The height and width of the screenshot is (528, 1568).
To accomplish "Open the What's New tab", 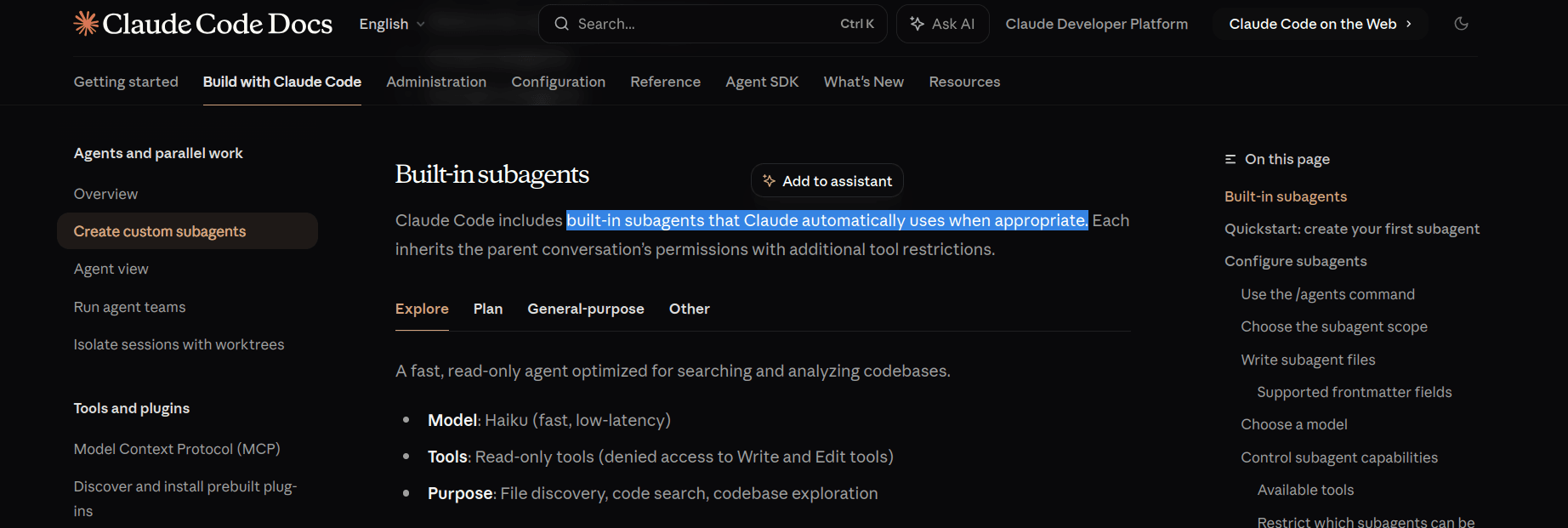I will coord(864,82).
